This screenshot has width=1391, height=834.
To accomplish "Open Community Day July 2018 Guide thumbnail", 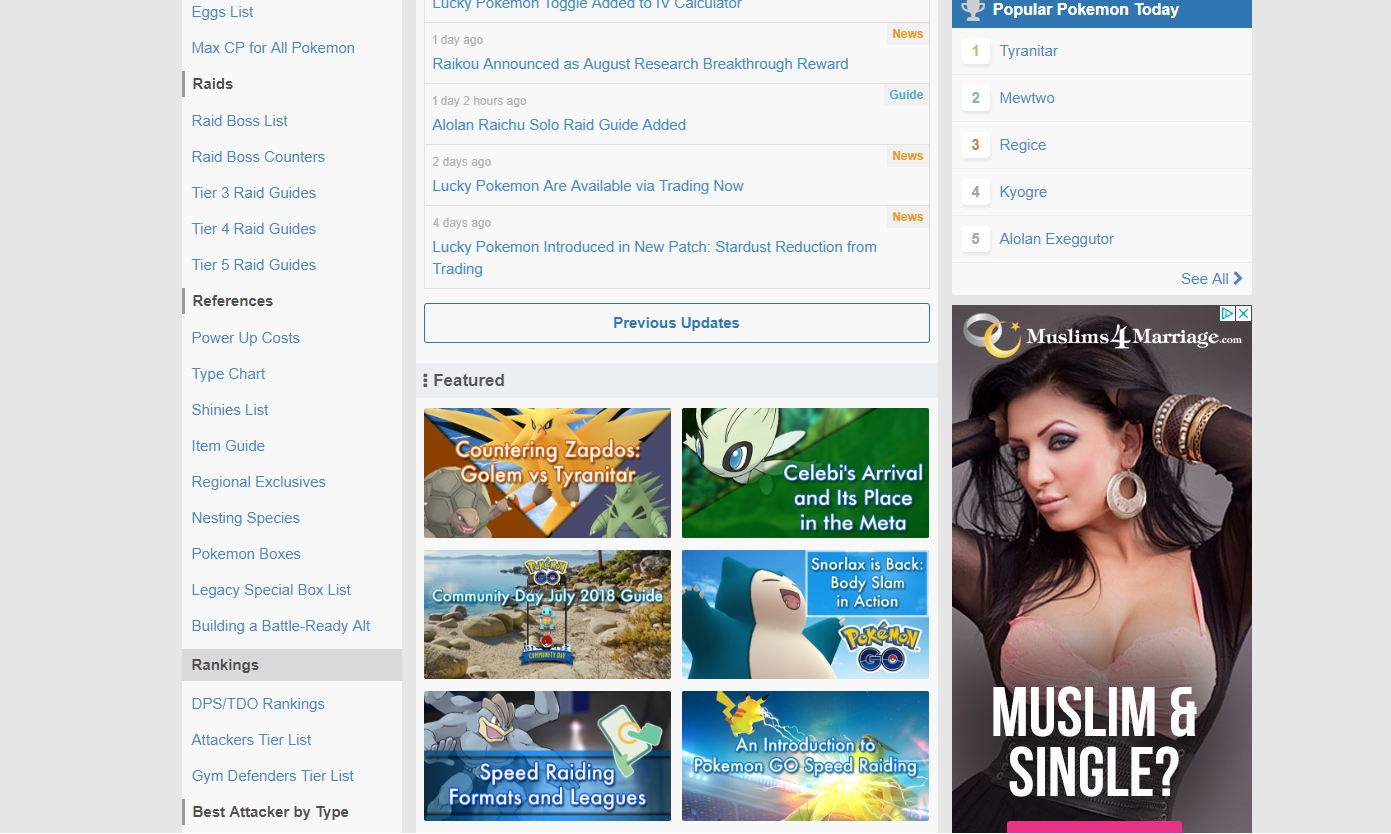I will point(547,614).
